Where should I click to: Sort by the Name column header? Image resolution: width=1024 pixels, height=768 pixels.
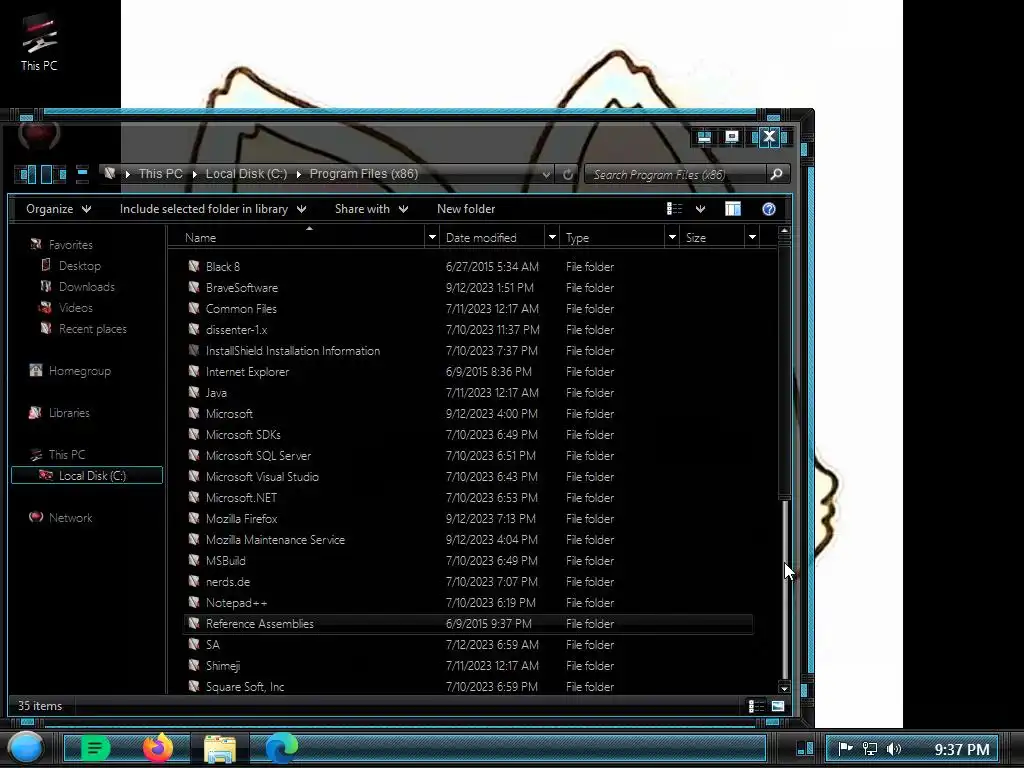click(297, 237)
